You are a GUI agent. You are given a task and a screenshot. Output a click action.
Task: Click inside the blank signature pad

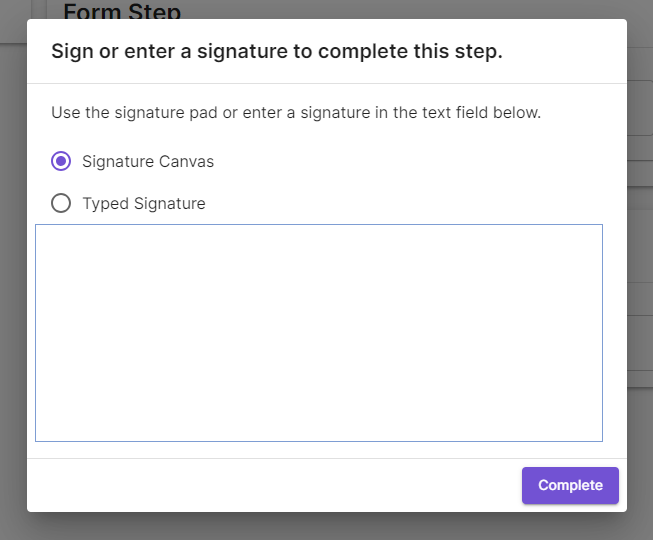click(x=318, y=332)
